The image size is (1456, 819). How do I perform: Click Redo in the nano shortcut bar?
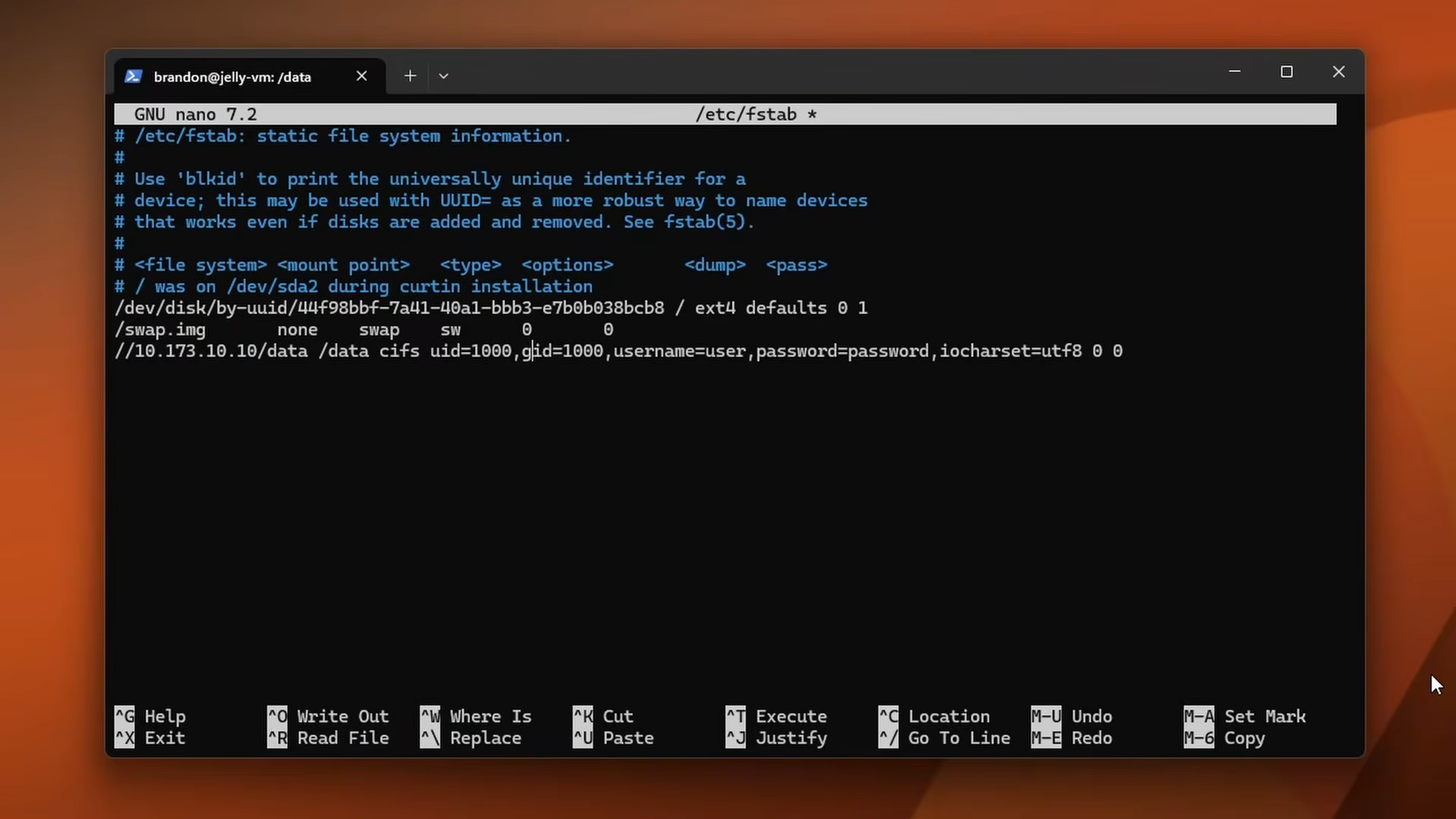pos(1092,738)
